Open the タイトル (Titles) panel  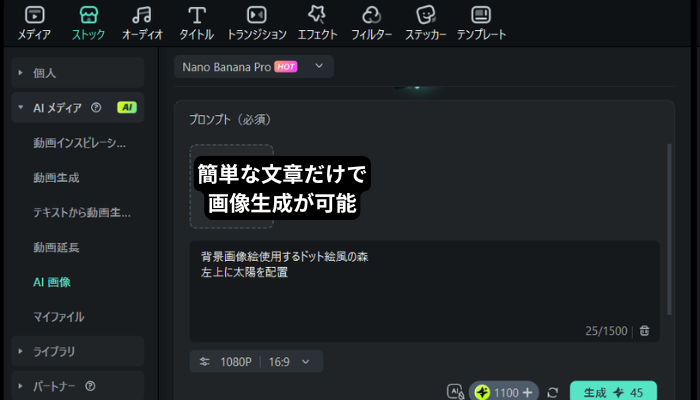197,22
